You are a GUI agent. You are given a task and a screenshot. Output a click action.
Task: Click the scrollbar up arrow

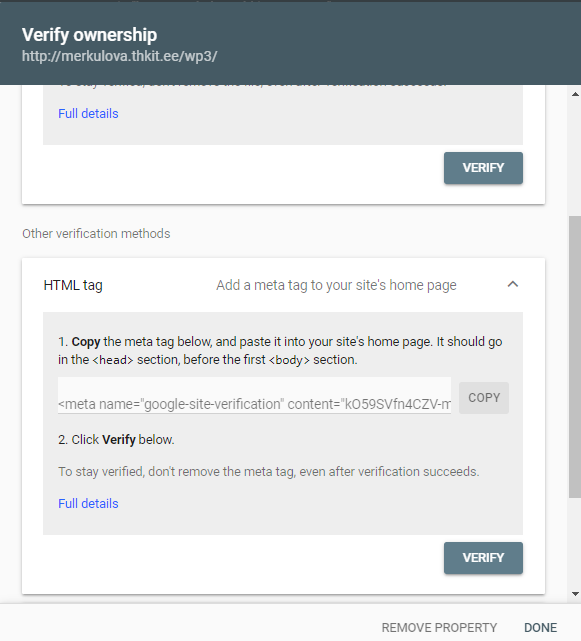575,94
